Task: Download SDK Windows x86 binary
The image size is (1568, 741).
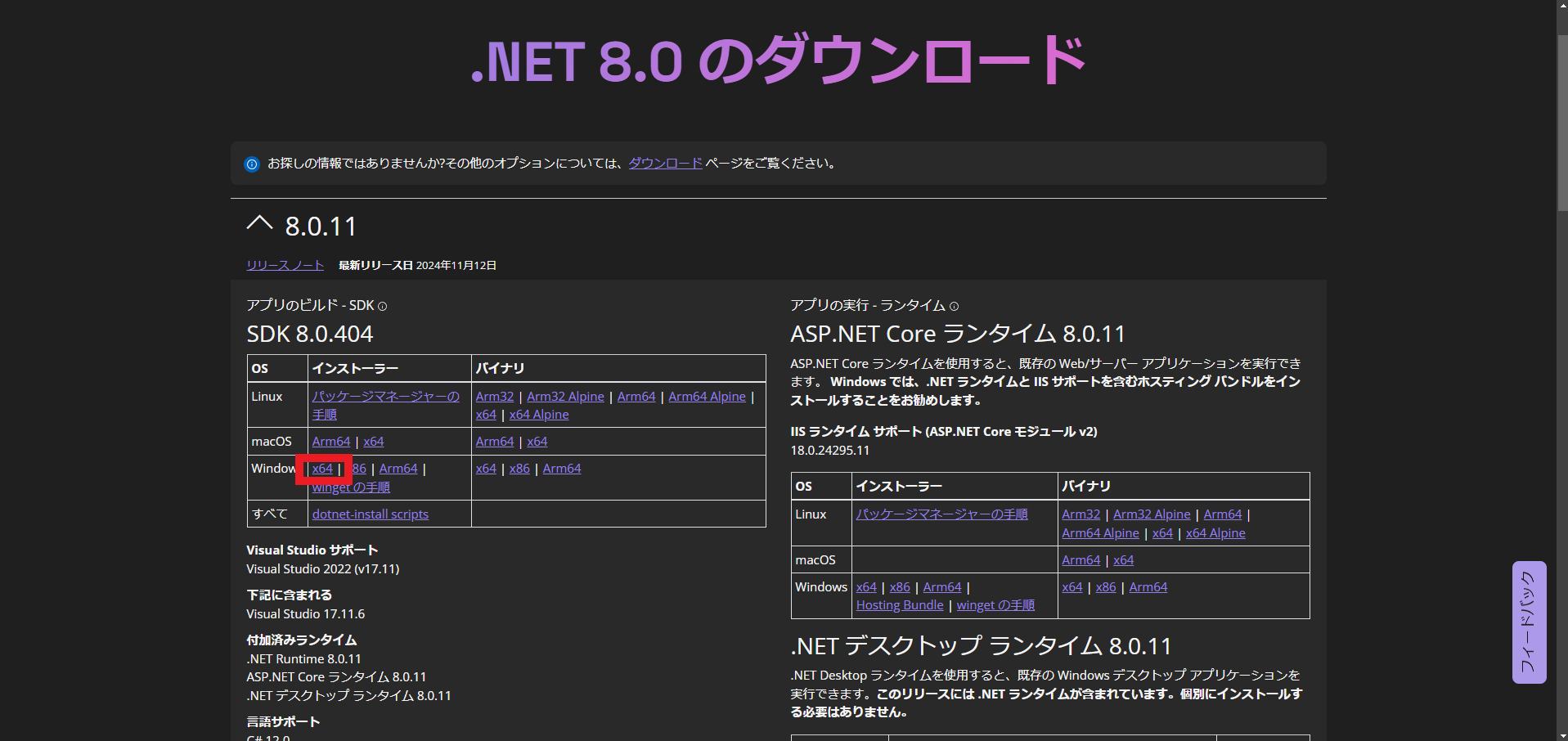Action: [x=519, y=468]
